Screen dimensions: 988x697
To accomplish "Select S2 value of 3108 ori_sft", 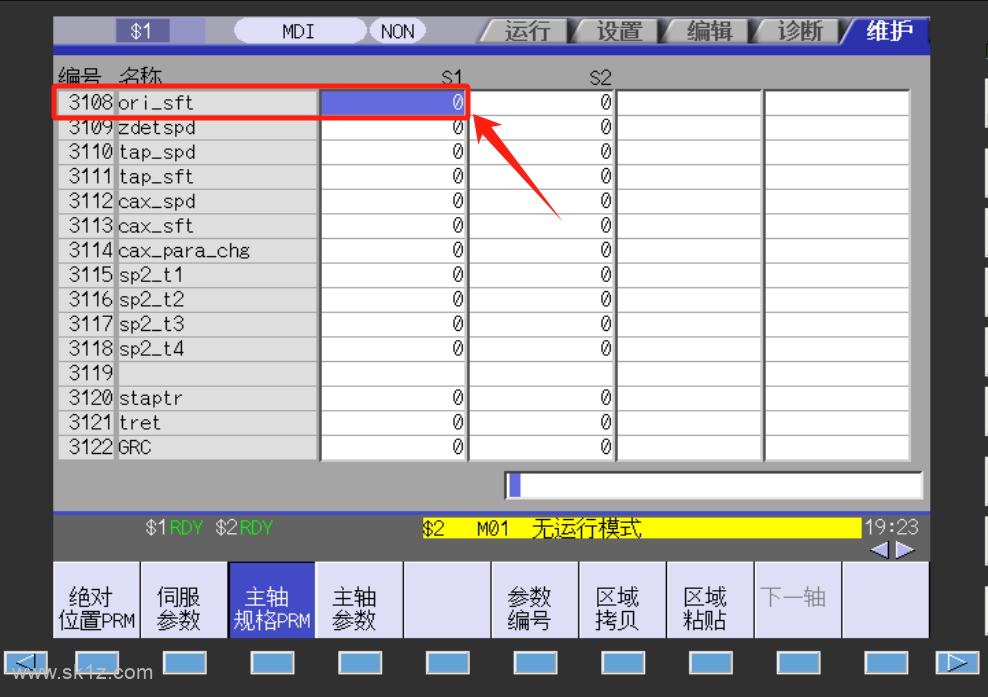I will pyautogui.click(x=542, y=103).
